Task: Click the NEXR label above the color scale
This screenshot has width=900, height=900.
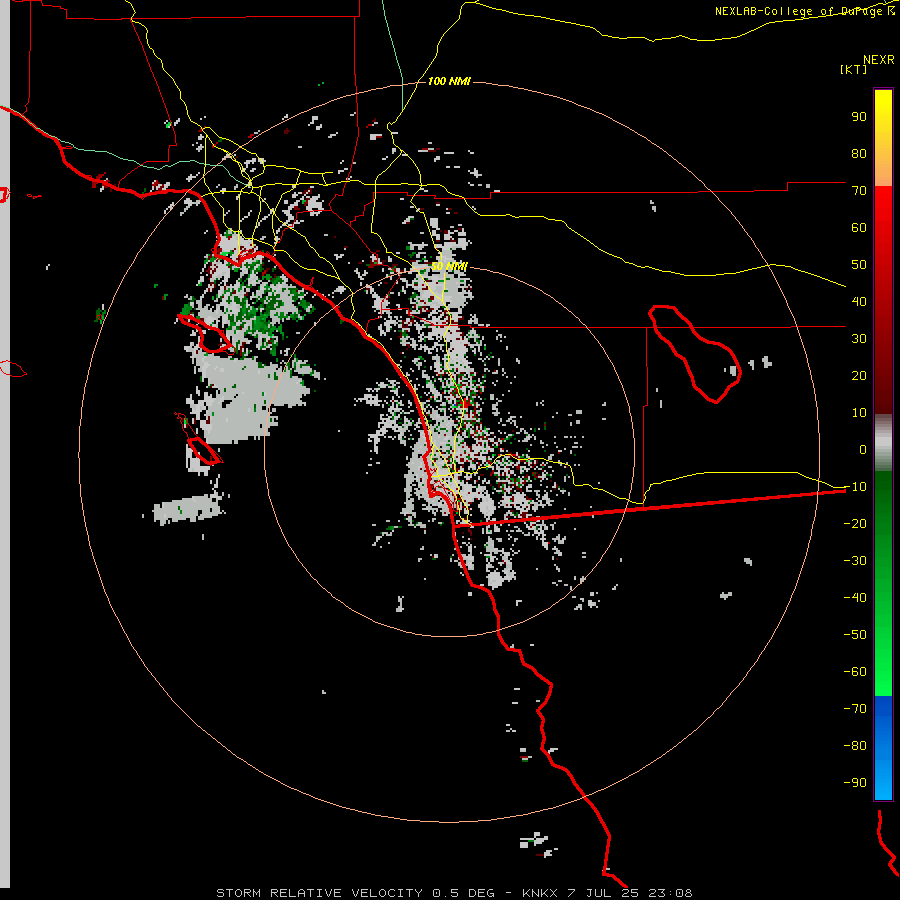Action: (879, 60)
